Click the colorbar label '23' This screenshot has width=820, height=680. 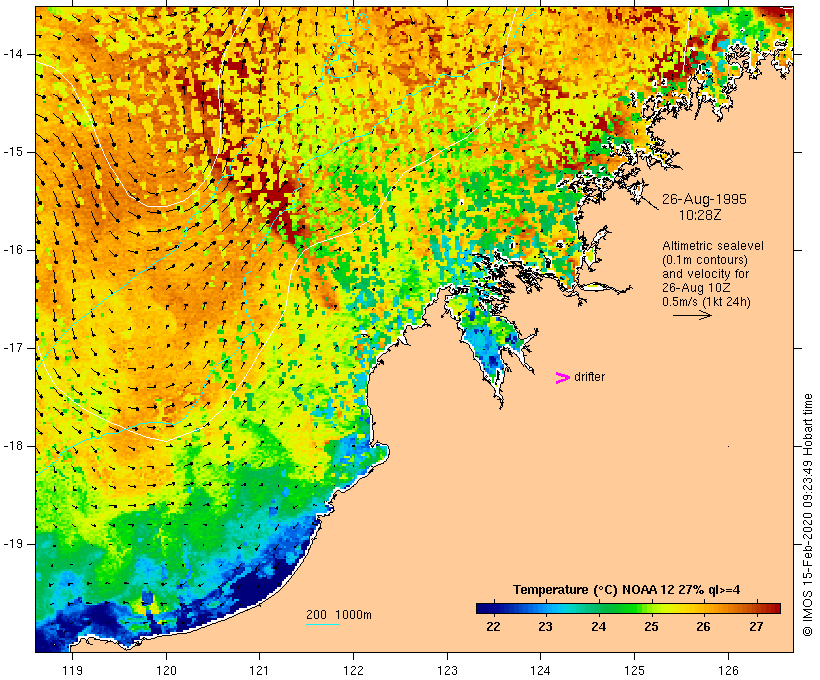coord(545,627)
